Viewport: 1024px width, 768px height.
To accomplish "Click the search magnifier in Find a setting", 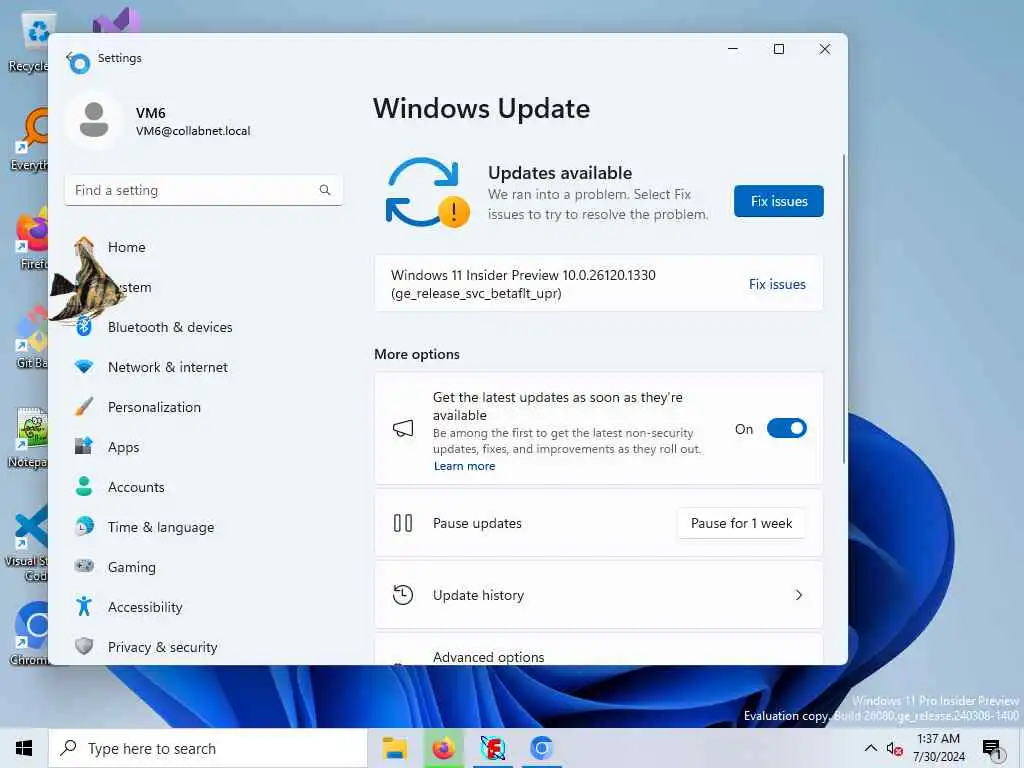I will pos(325,190).
